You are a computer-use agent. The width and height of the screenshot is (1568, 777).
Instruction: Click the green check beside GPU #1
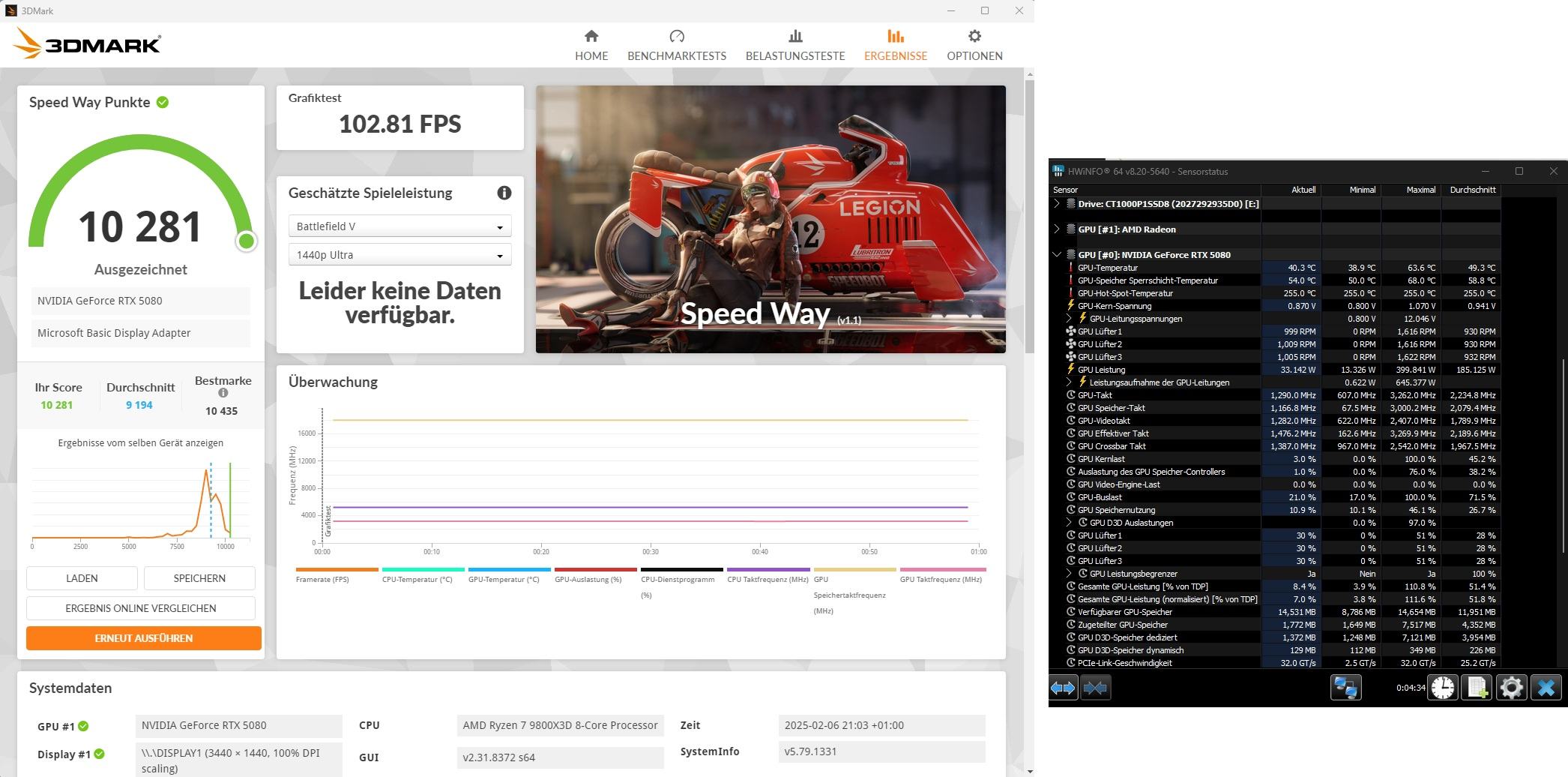click(83, 726)
